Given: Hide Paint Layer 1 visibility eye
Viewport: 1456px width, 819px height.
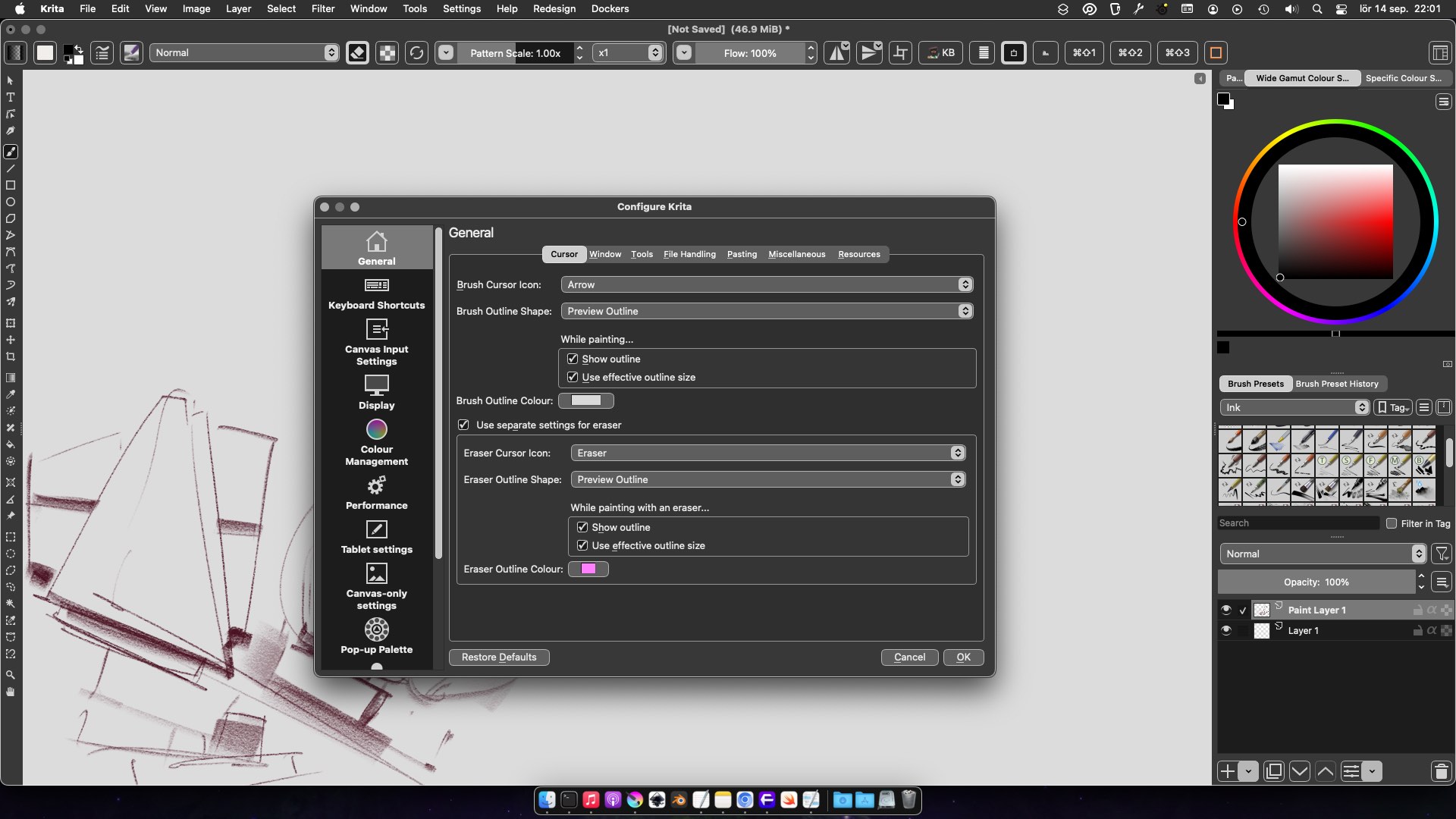Looking at the screenshot, I should pyautogui.click(x=1225, y=610).
